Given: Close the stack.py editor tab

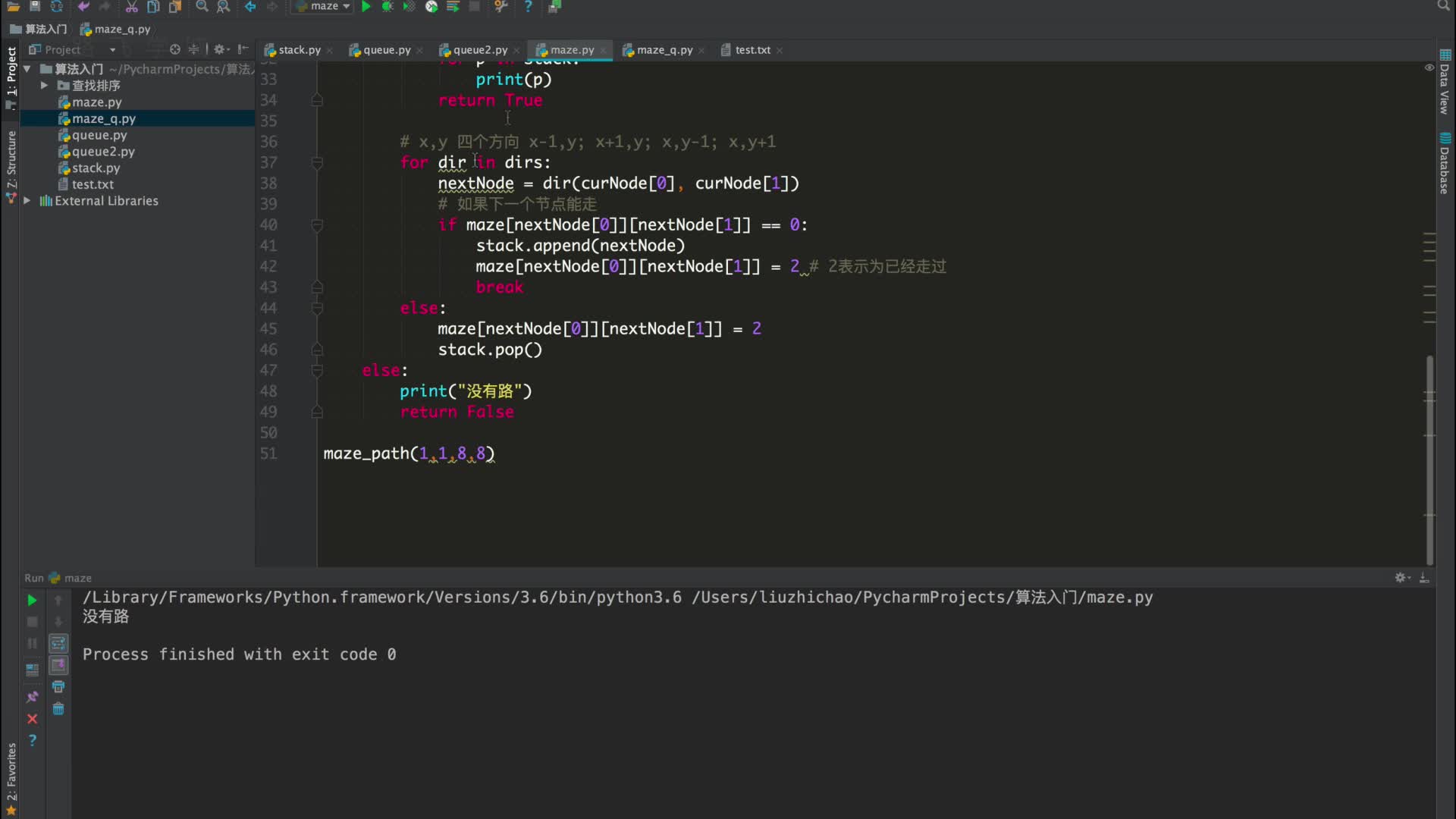Looking at the screenshot, I should click(x=330, y=51).
